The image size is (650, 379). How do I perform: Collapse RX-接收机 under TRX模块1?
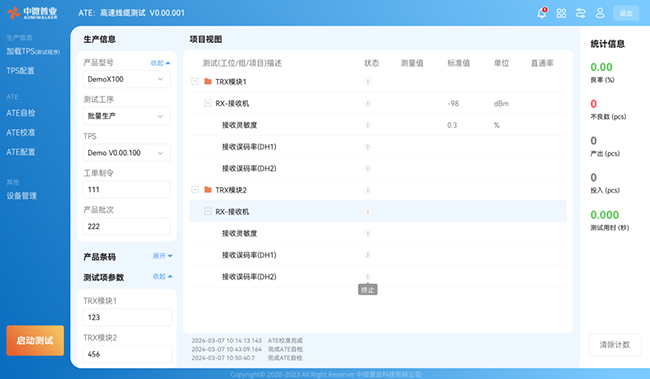pos(208,103)
